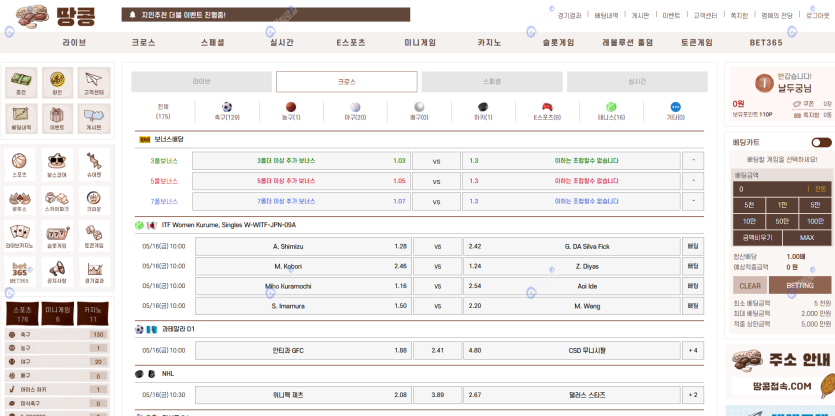This screenshot has width=835, height=416.
Task: Open 배당 options for A. Shimizu match
Action: click(693, 246)
